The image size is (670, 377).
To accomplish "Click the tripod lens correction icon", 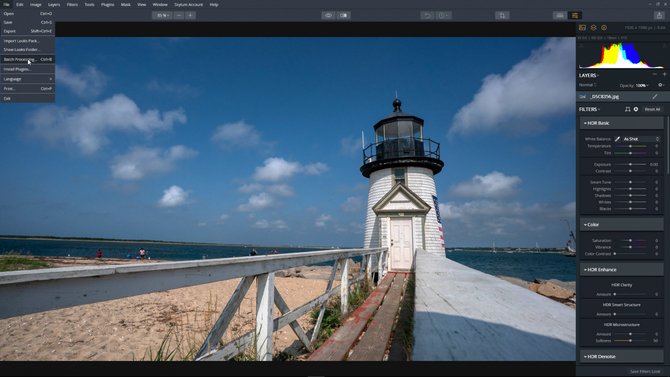I will click(627, 109).
